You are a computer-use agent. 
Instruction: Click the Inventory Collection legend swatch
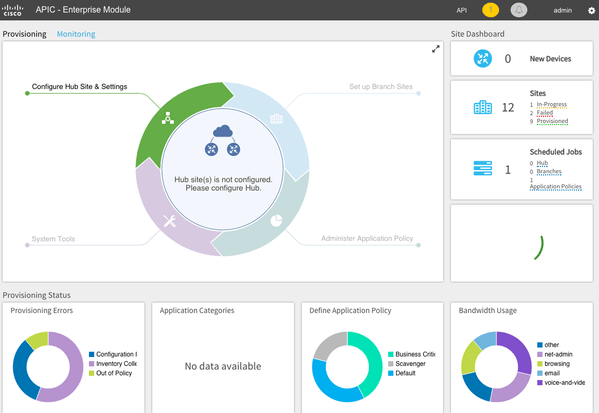pos(91,364)
